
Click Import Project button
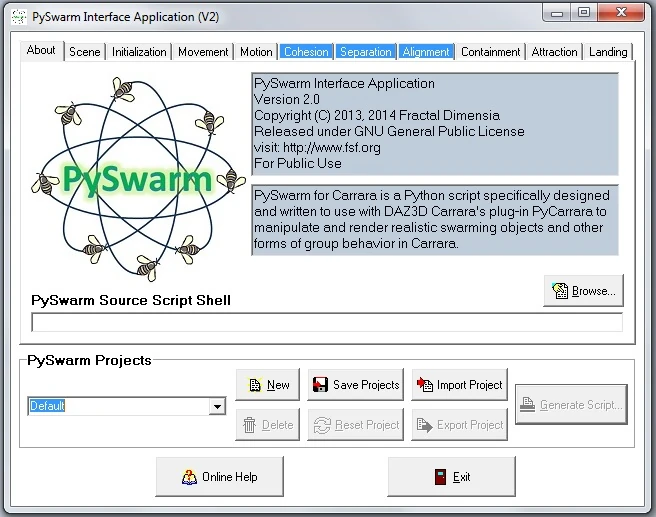pos(459,384)
